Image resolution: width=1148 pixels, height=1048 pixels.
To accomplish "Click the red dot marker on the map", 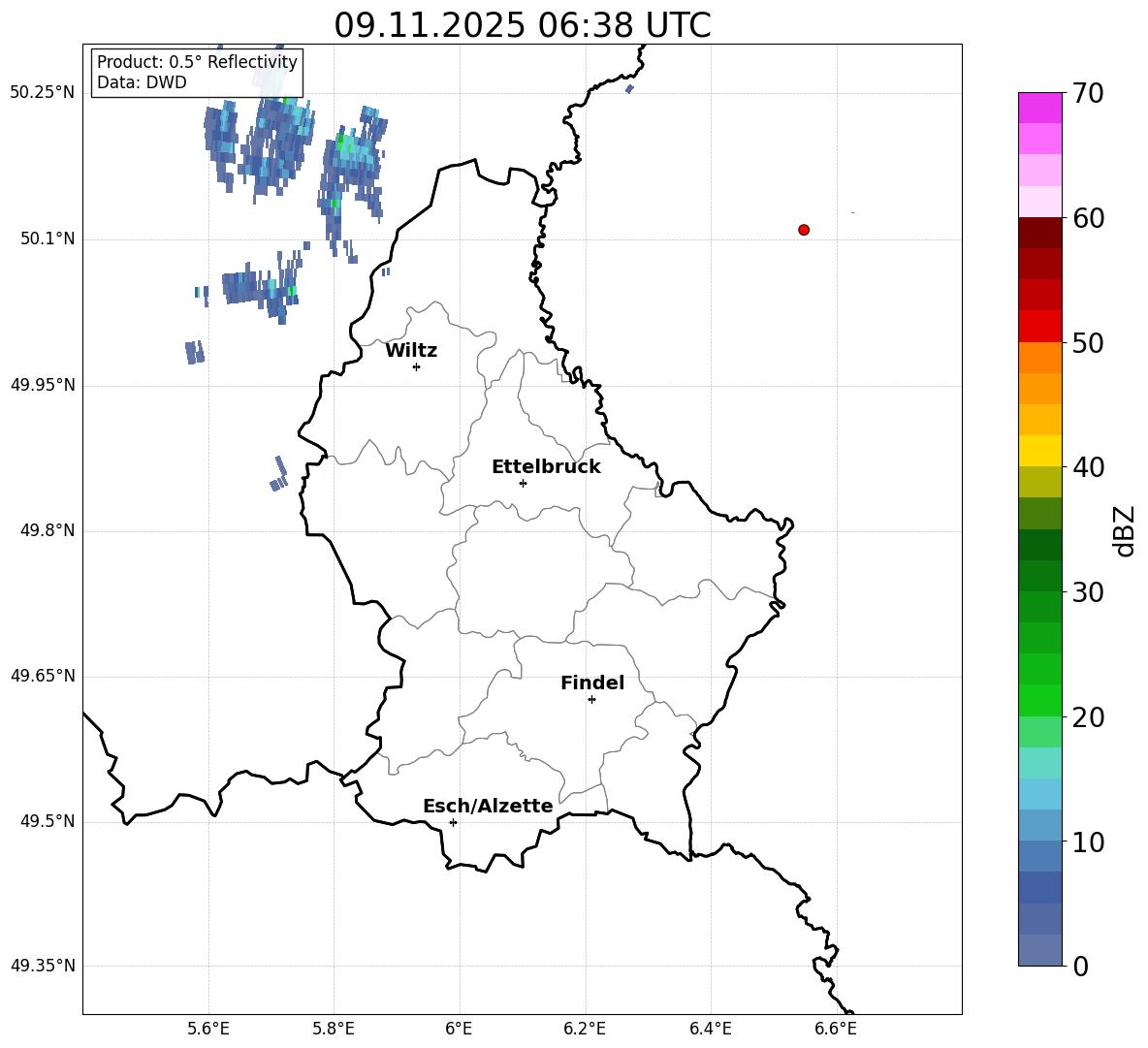I will pos(804,230).
